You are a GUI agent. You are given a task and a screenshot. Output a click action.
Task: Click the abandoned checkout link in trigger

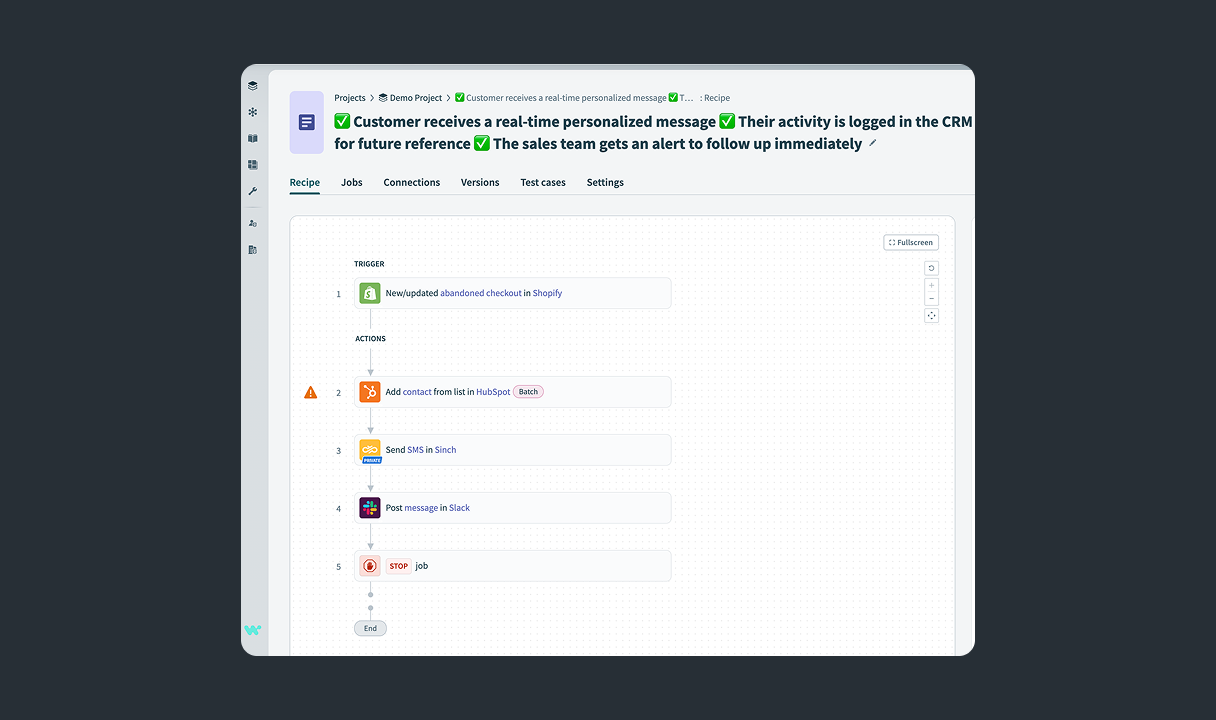(x=481, y=293)
